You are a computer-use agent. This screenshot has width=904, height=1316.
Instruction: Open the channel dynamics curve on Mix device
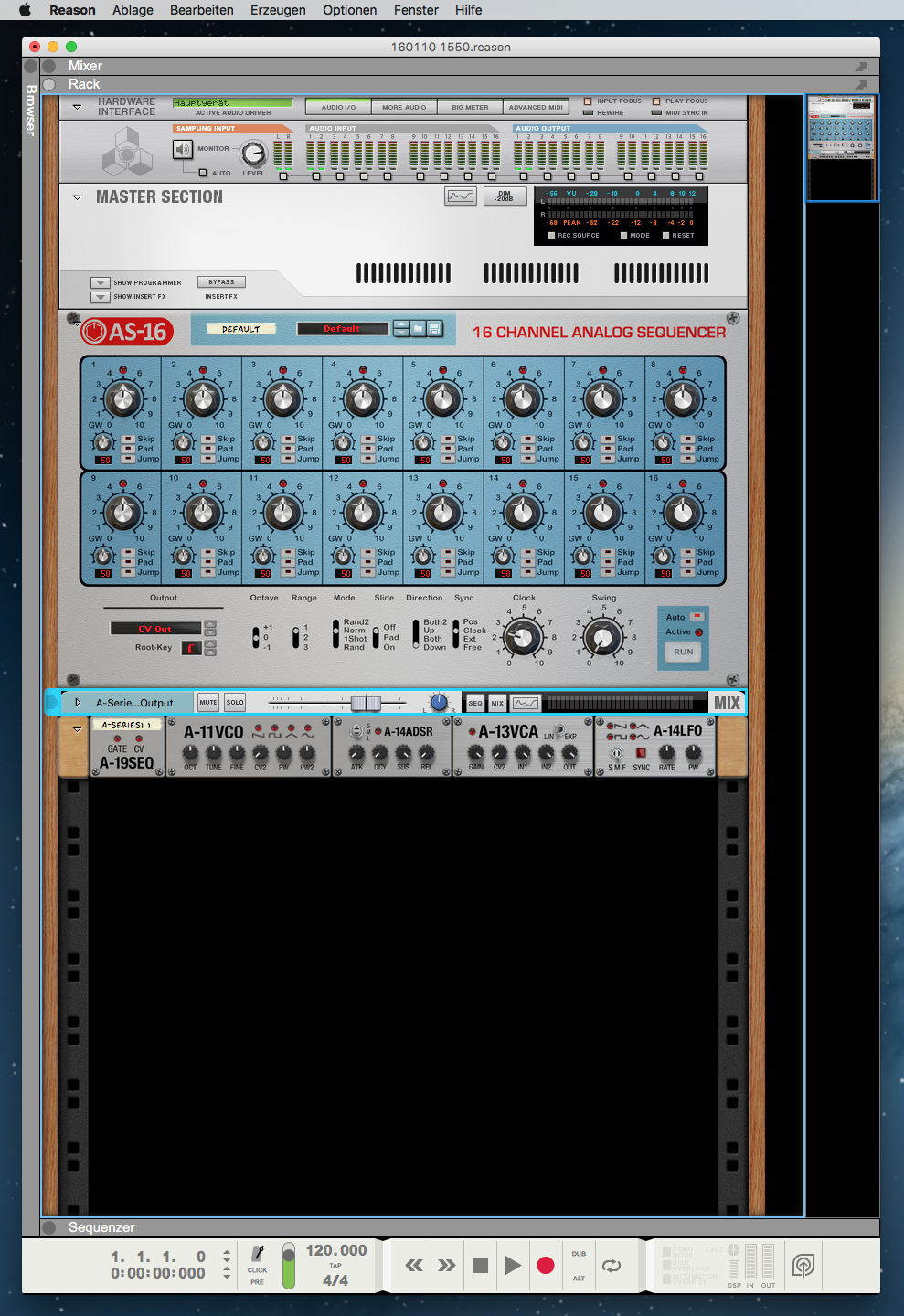(x=526, y=703)
